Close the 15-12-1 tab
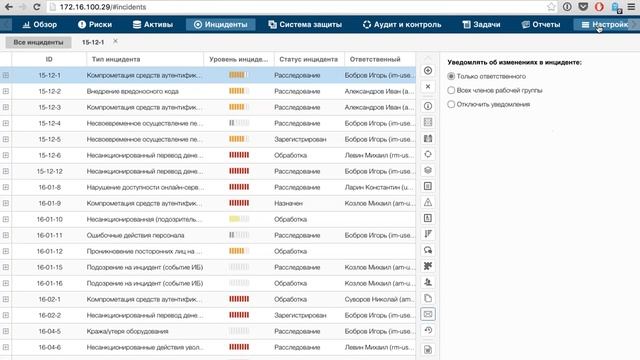640x360 pixels. pyautogui.click(x=116, y=41)
